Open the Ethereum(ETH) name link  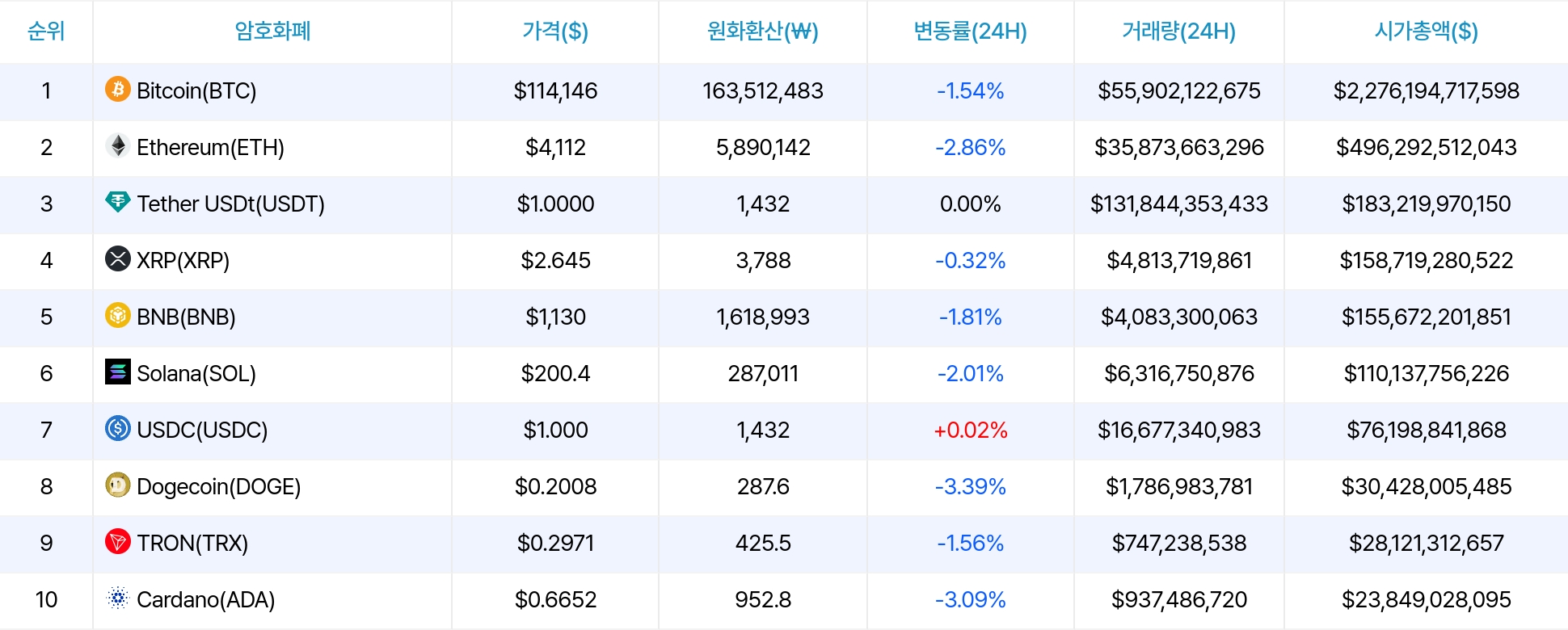(210, 147)
